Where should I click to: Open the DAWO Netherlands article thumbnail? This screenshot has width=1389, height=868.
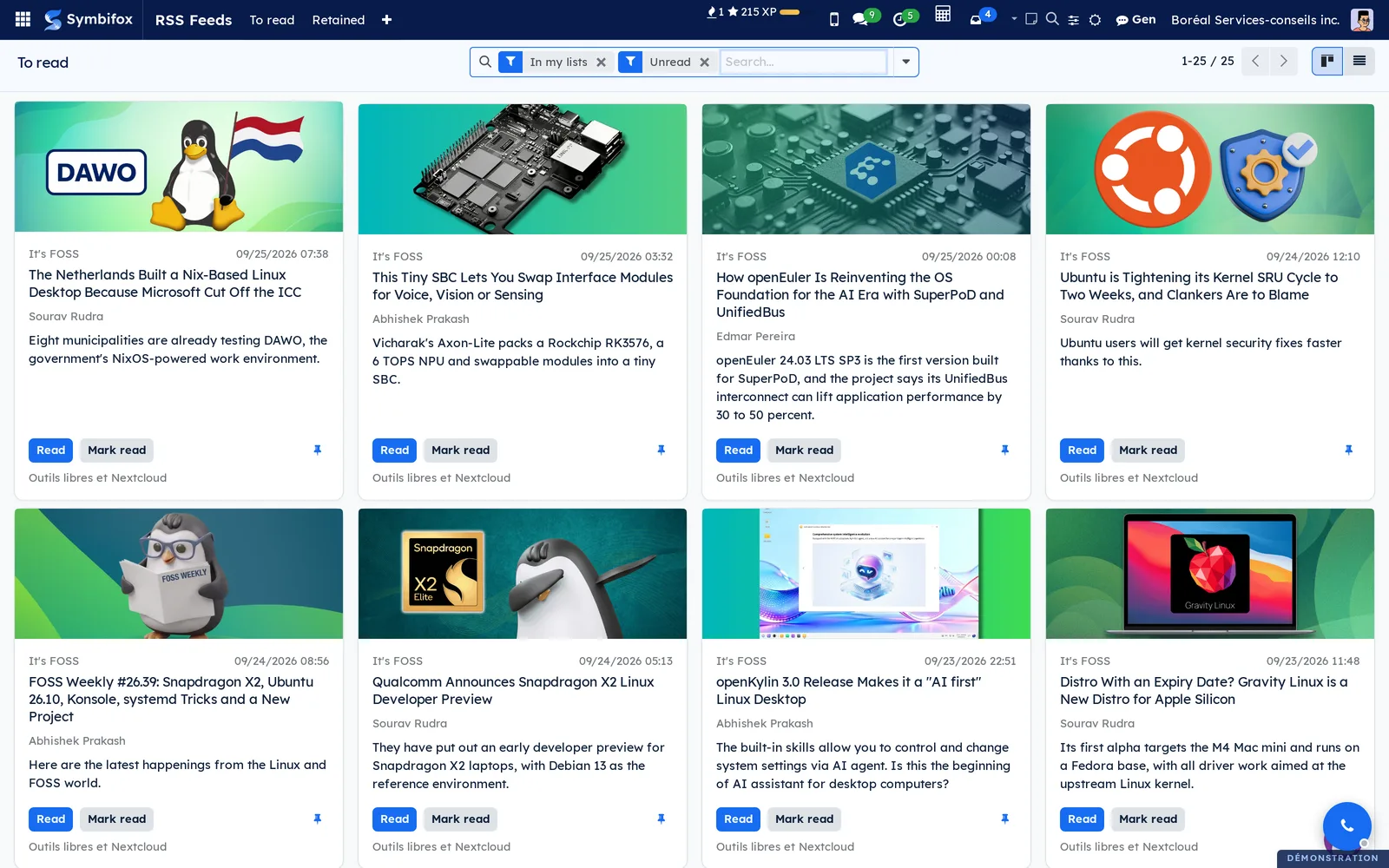(179, 167)
